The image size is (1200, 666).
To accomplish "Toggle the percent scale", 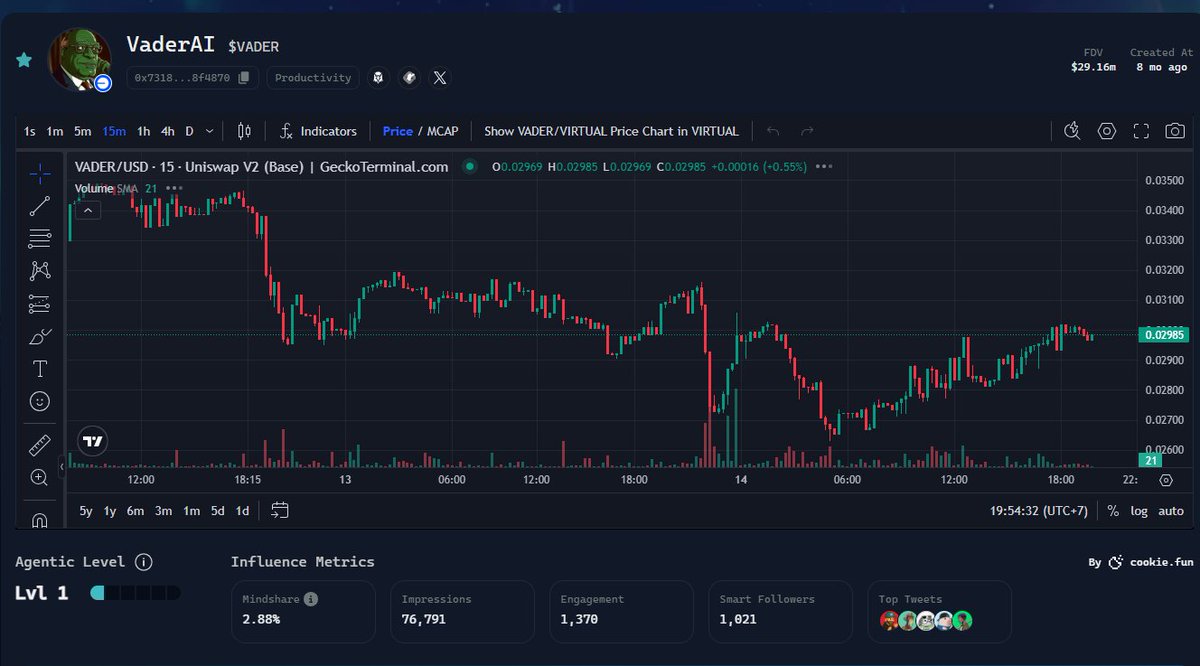I will [x=1113, y=511].
